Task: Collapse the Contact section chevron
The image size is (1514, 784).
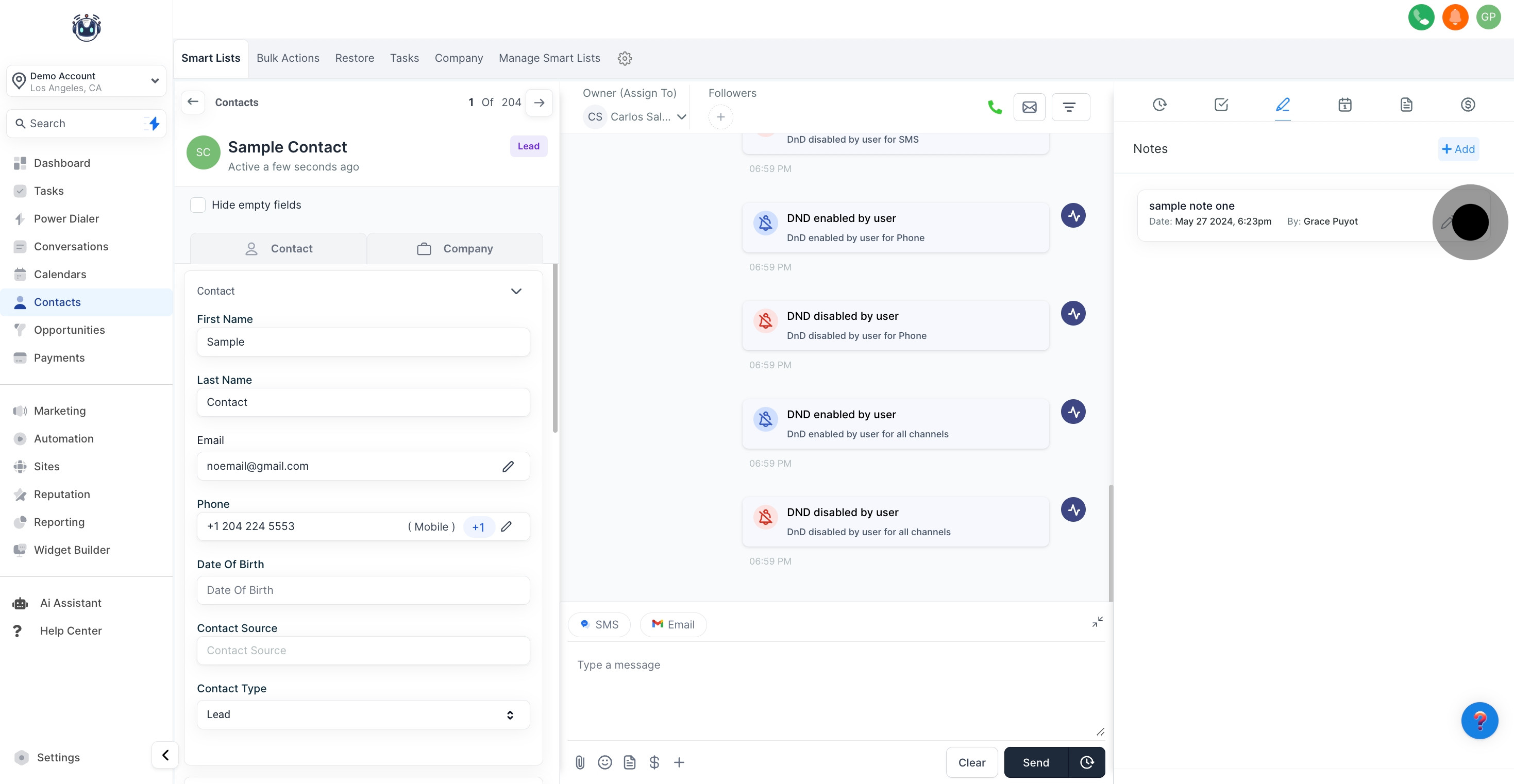Action: pyautogui.click(x=516, y=291)
